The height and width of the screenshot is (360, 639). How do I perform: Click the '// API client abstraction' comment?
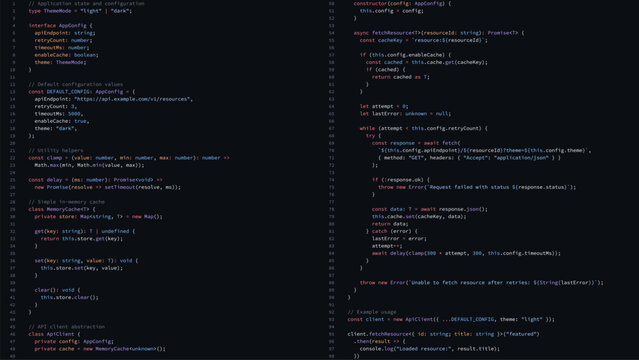[x=66, y=327]
